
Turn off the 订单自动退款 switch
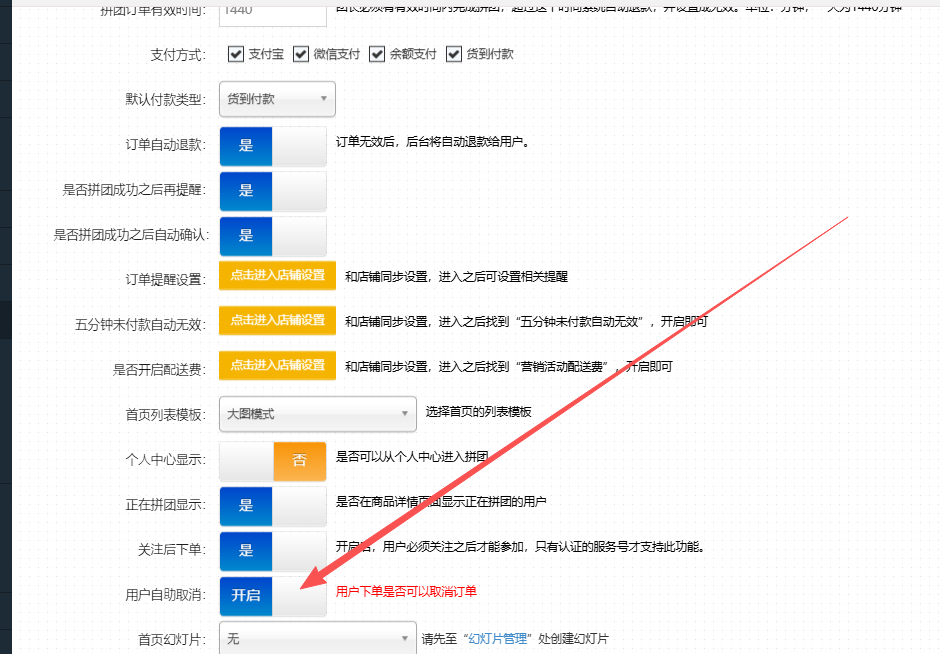[x=272, y=145]
